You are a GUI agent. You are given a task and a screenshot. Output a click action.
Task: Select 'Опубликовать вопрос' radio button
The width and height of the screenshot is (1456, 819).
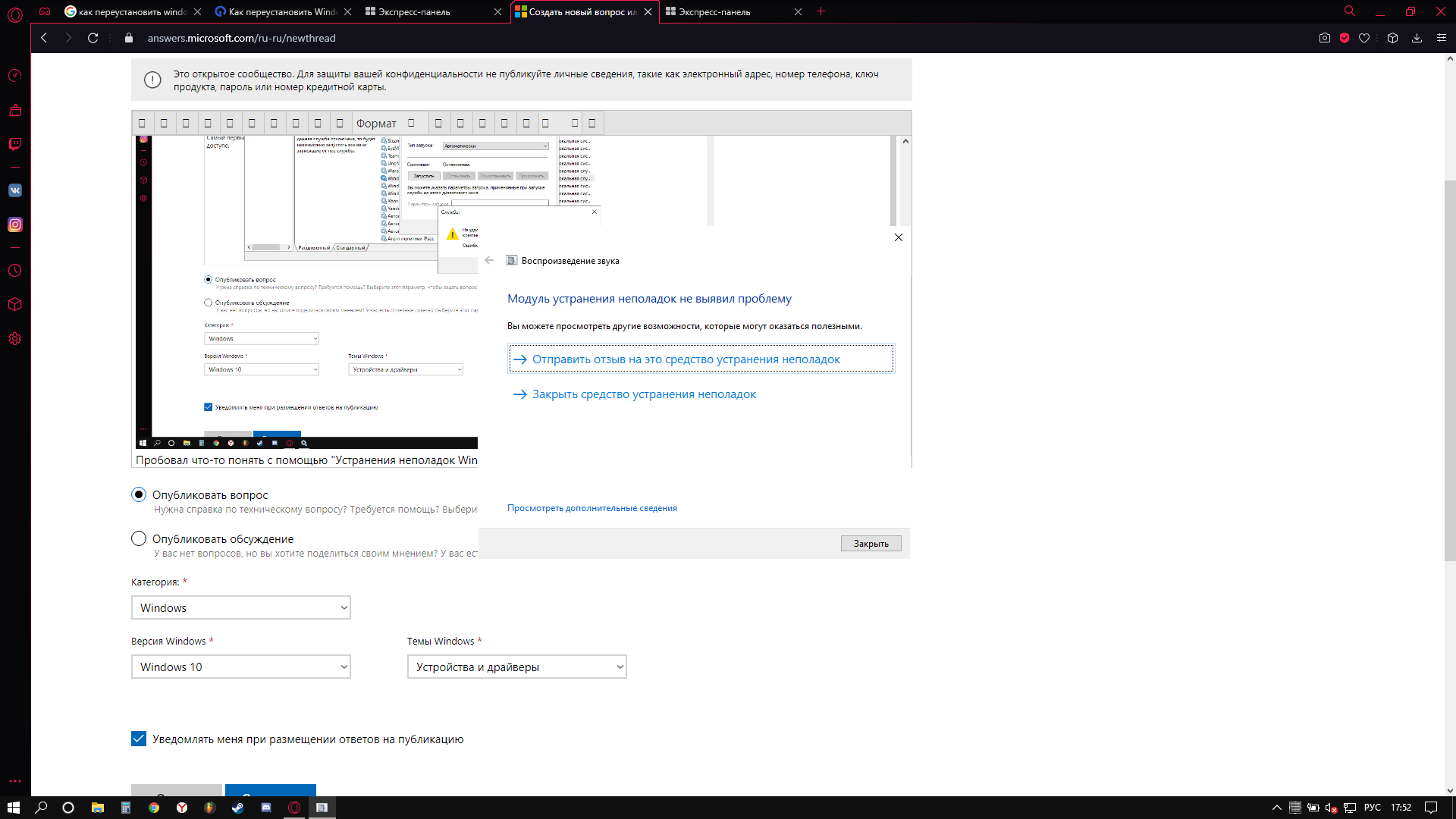click(x=139, y=494)
